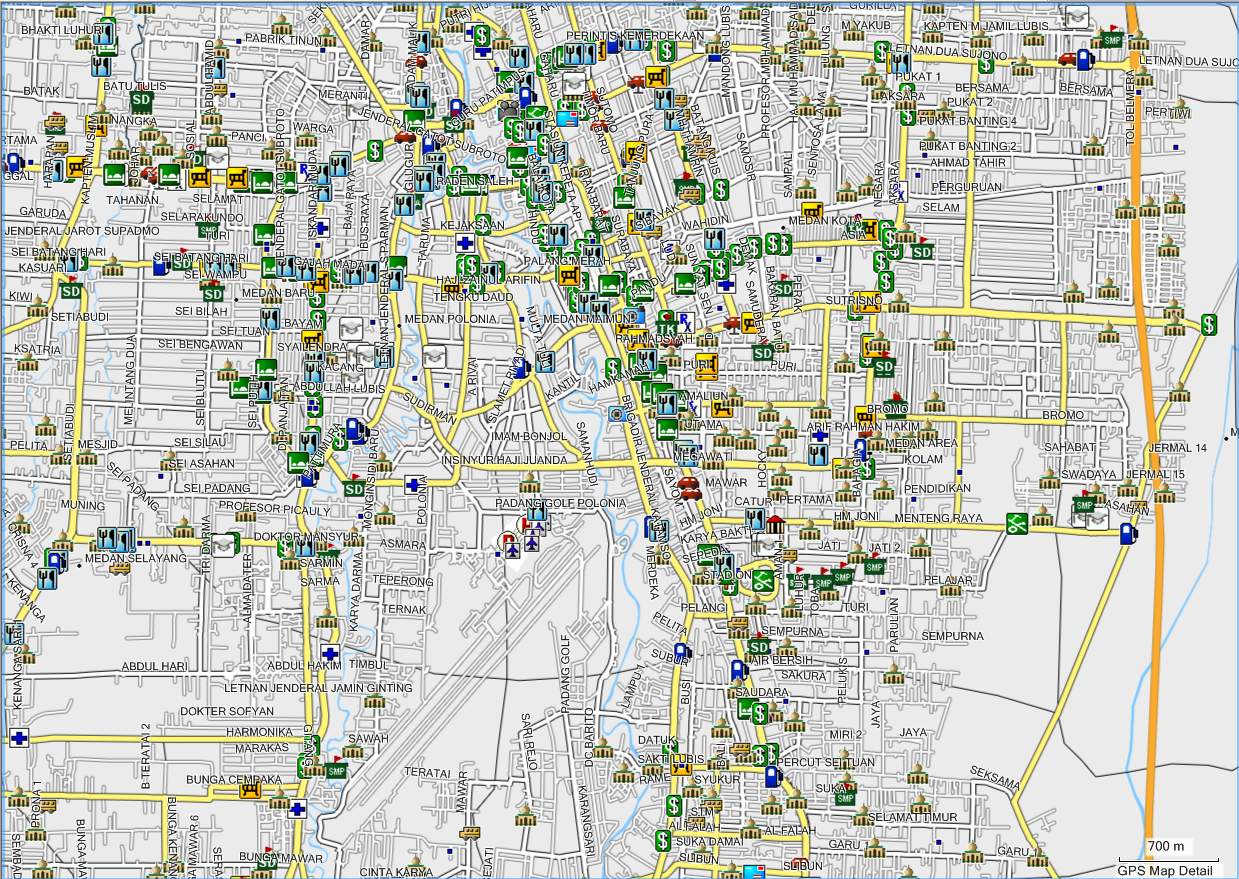The image size is (1239, 879).
Task: Click the Seksama road label
Action: point(994,777)
